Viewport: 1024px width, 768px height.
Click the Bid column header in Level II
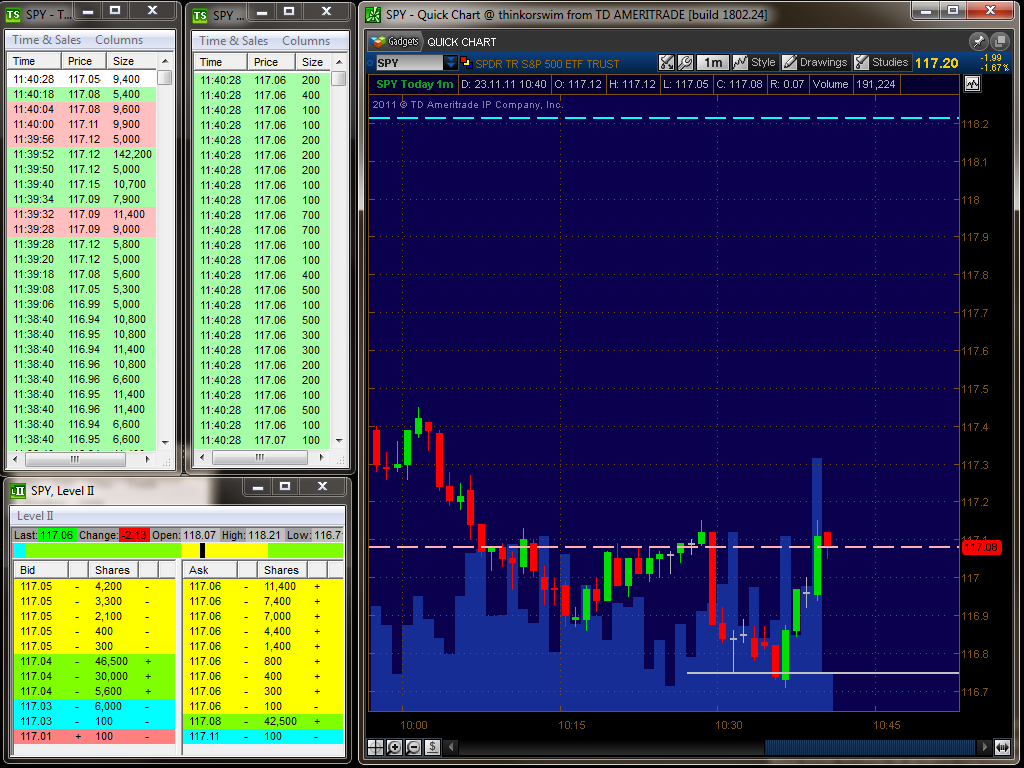[41, 570]
